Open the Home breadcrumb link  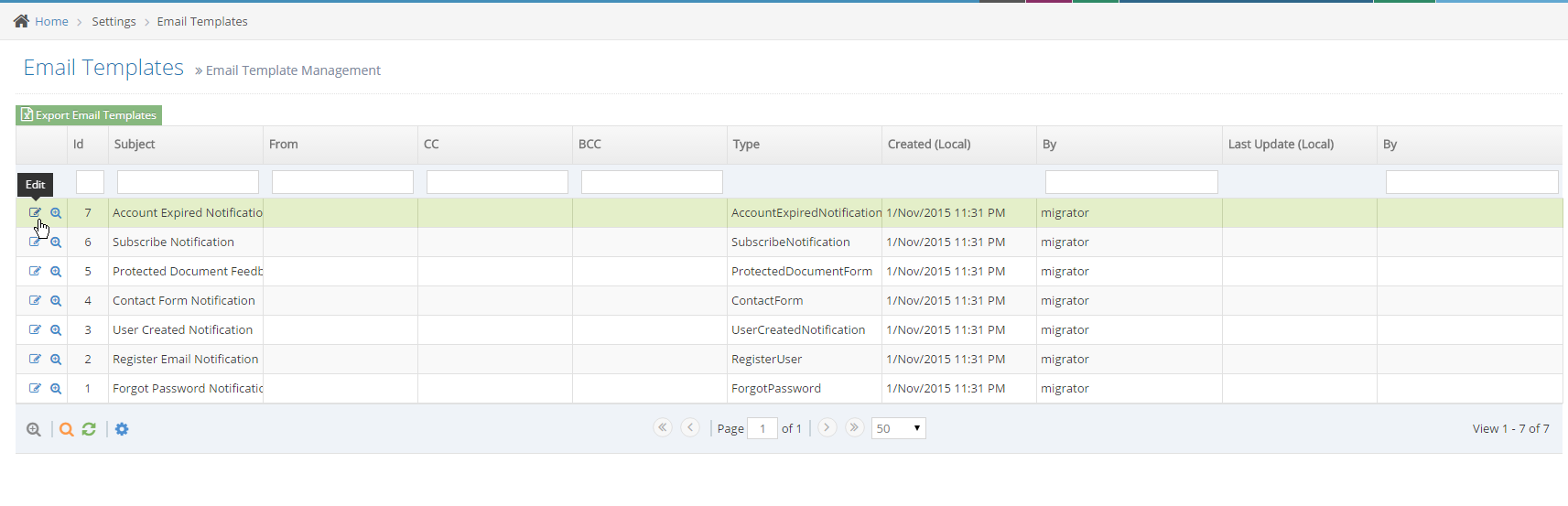click(x=51, y=21)
